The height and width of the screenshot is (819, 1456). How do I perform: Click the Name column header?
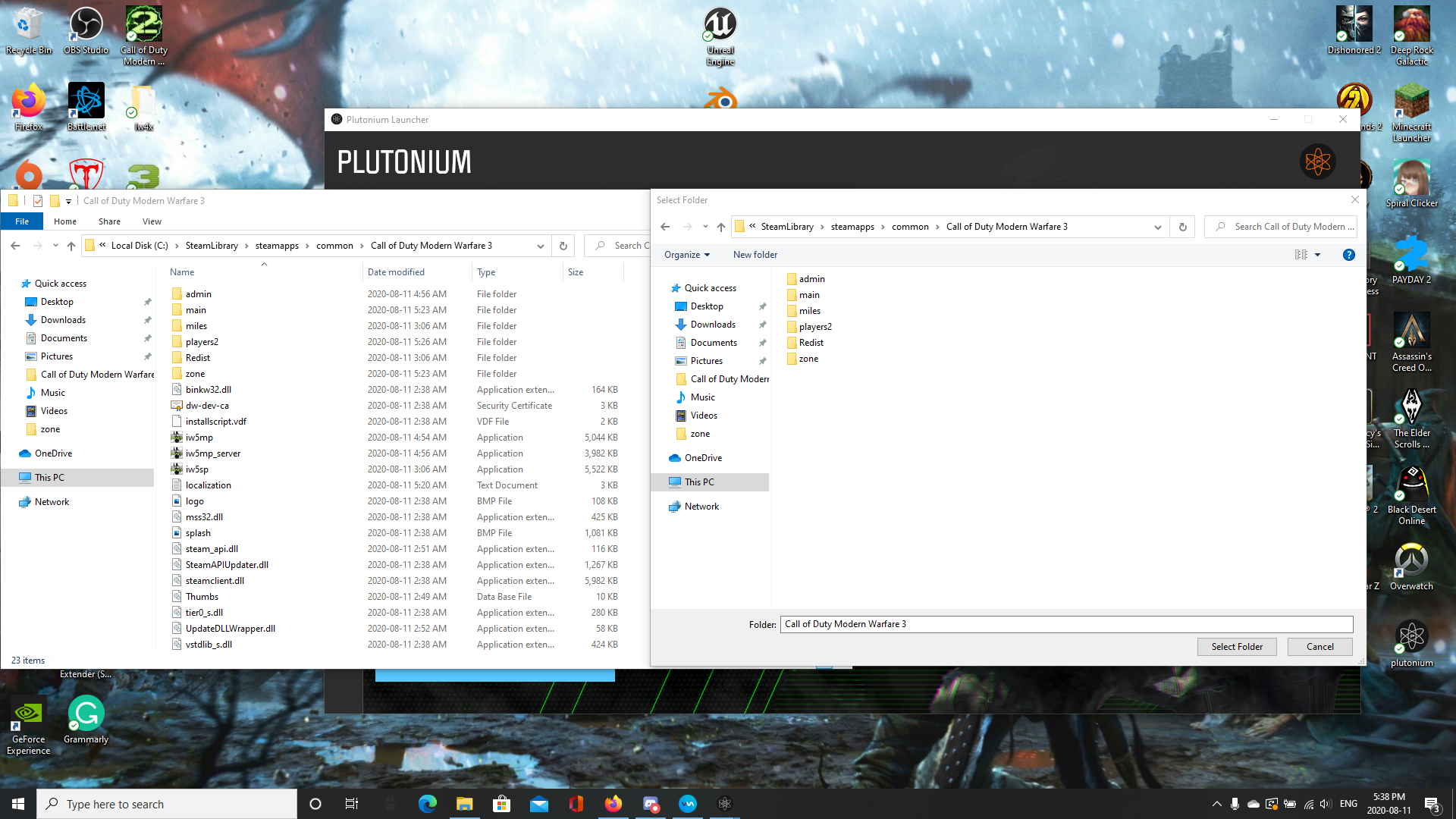(x=182, y=272)
